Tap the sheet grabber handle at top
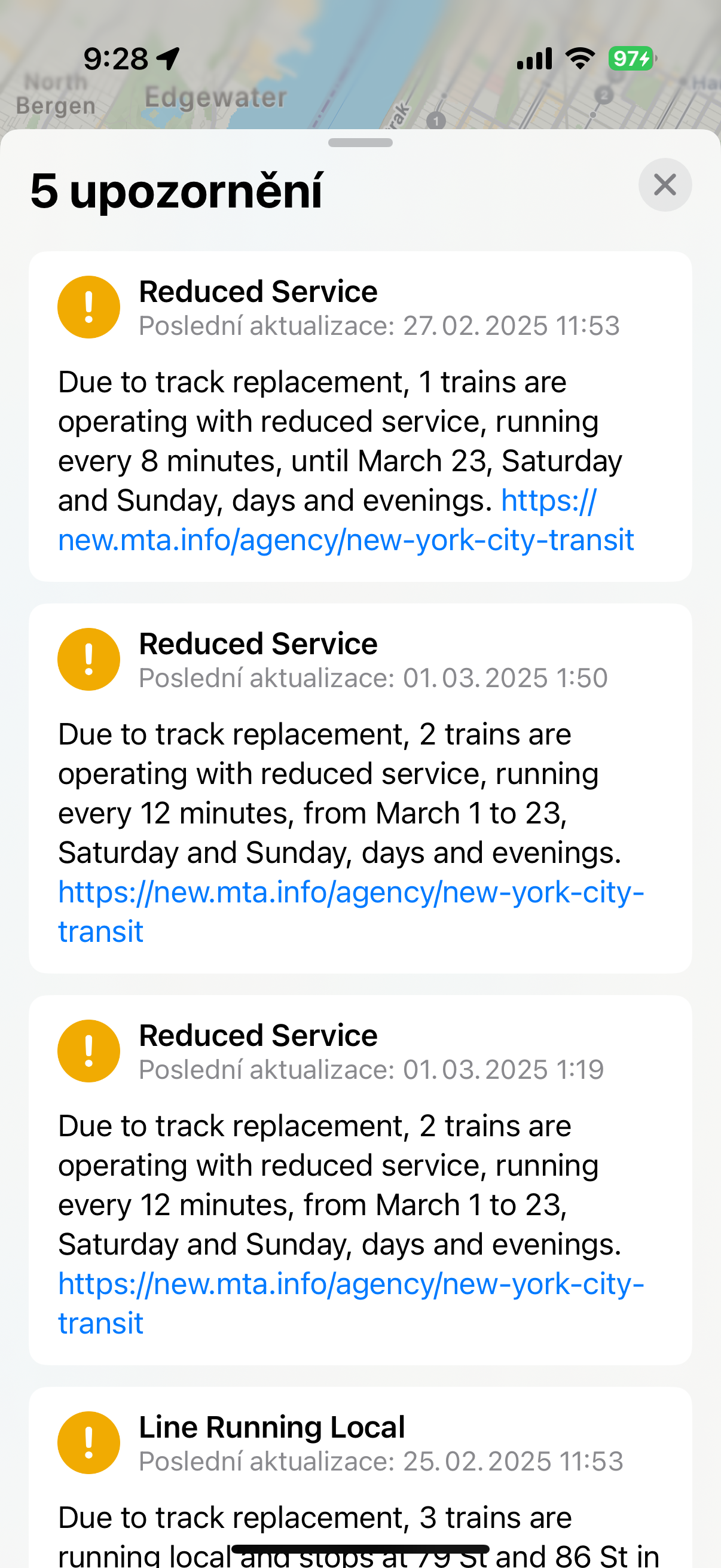This screenshot has width=721, height=1568. [x=360, y=142]
